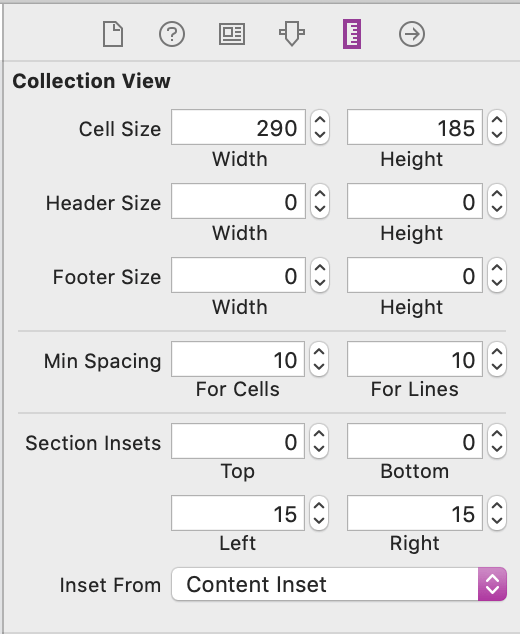The image size is (520, 634).
Task: Increase Footer Size Height stepper
Action: click(x=497, y=268)
